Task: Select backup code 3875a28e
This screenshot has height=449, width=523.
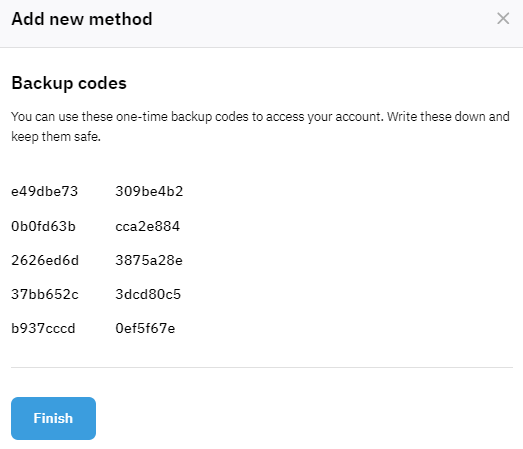Action: point(149,261)
